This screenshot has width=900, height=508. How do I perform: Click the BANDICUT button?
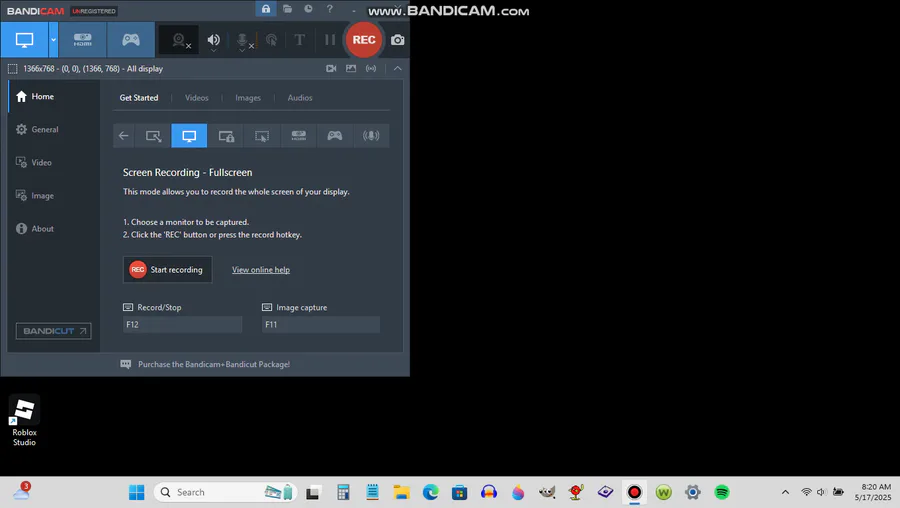pyautogui.click(x=53, y=331)
